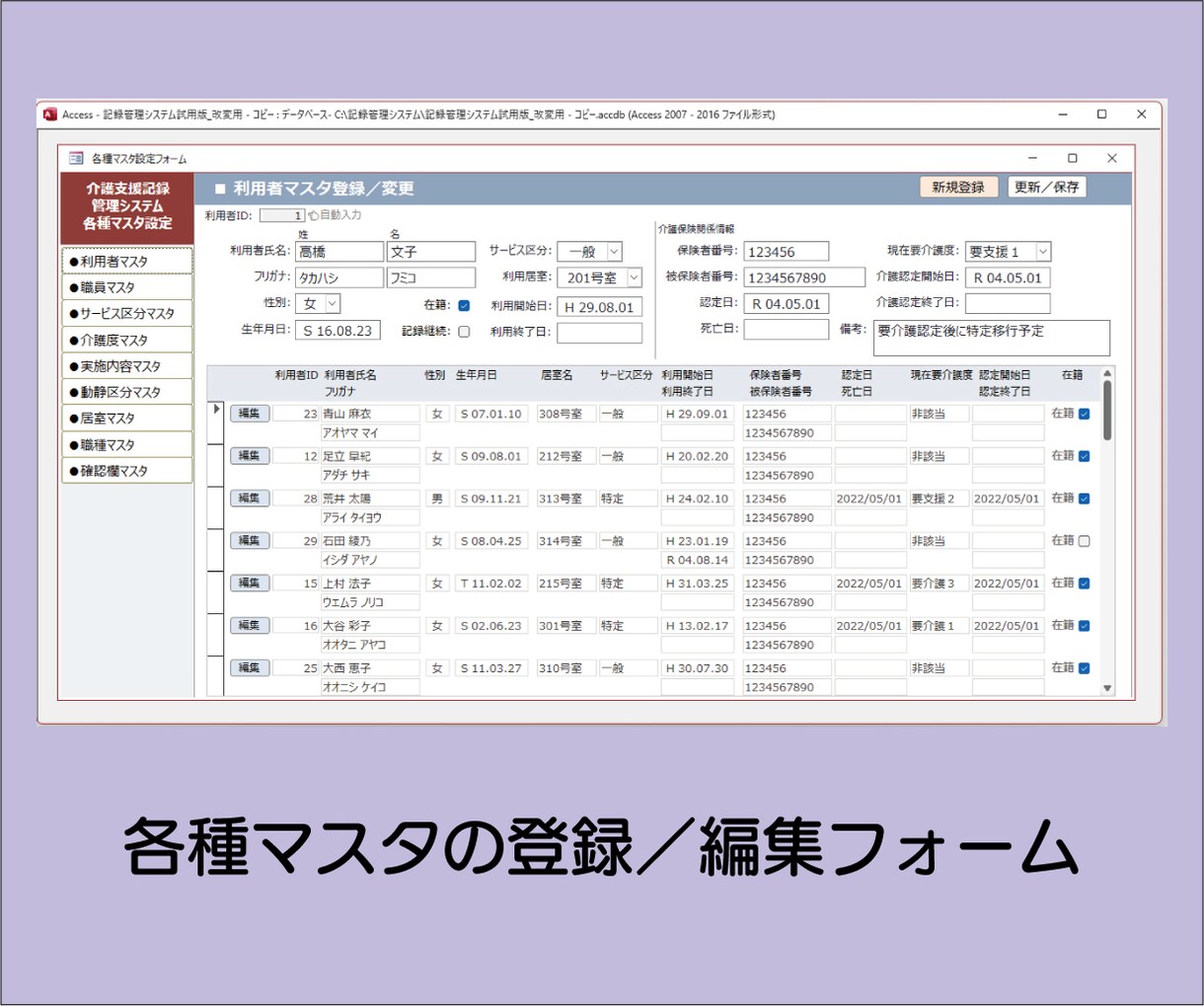Click the 姓 field containing 高橋
The width and height of the screenshot is (1204, 1006).
[x=339, y=252]
